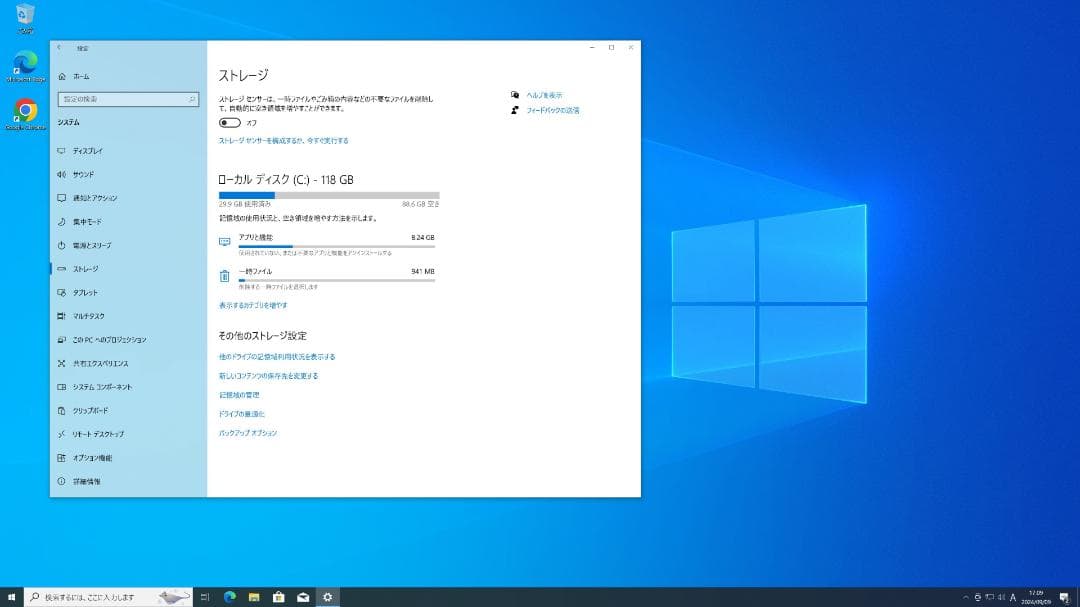
Task: Open マルチタスク (Multitasking) via its icon
Action: click(62, 316)
